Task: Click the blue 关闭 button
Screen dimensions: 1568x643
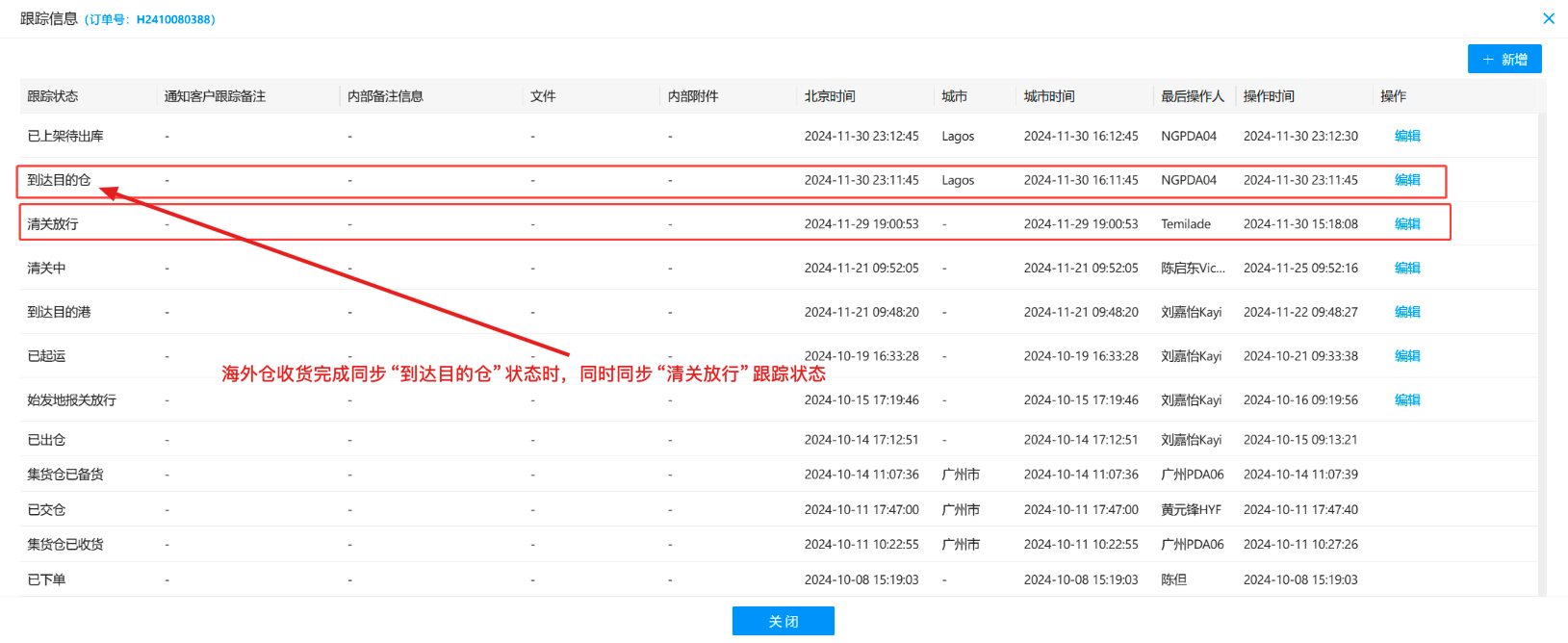Action: pos(783,622)
